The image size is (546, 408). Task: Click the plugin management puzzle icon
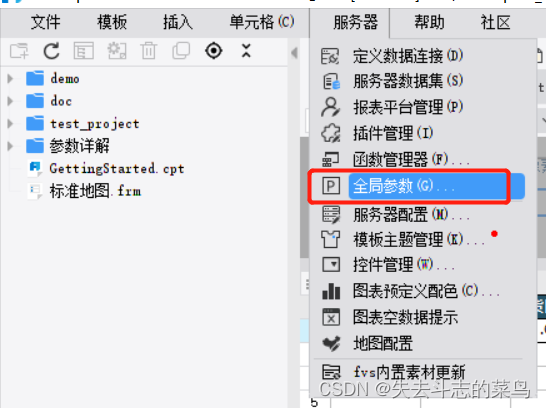(330, 133)
